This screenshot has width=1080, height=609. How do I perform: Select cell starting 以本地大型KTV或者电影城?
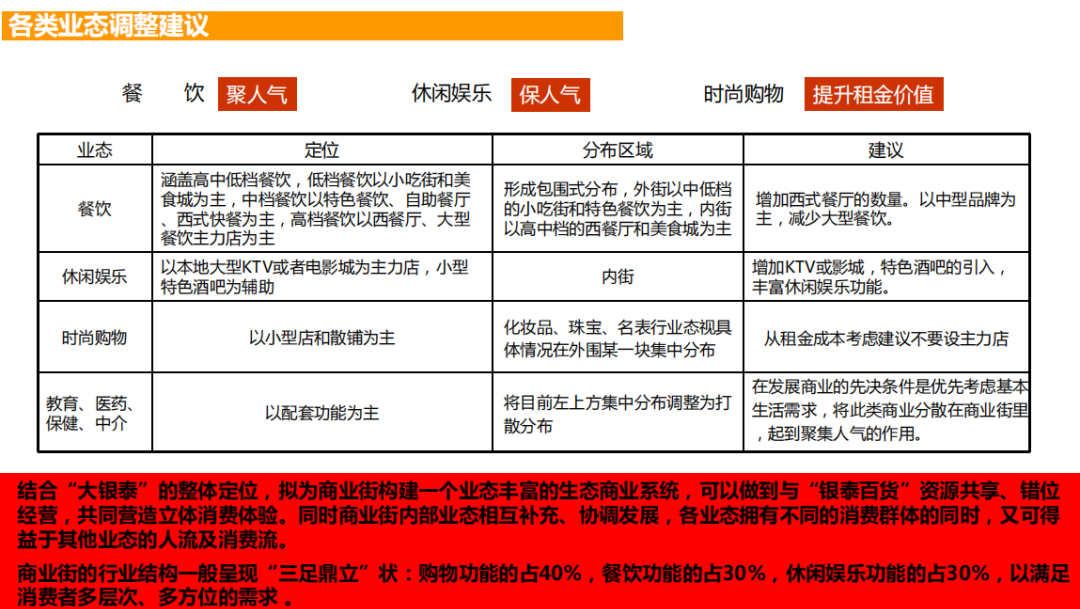[x=322, y=276]
